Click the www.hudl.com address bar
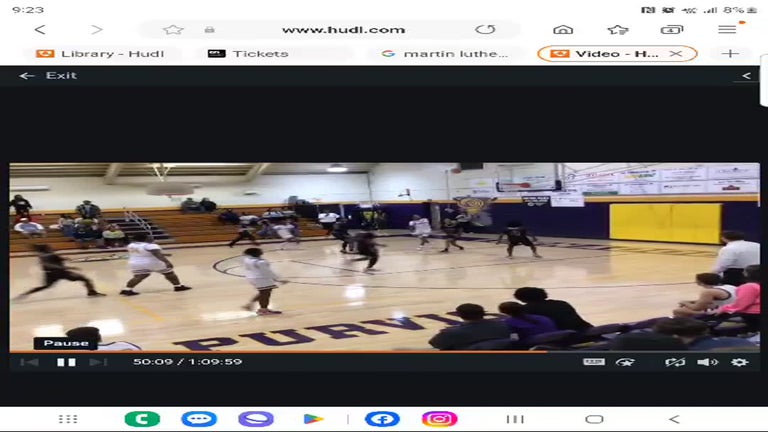768x432 pixels. (x=343, y=29)
